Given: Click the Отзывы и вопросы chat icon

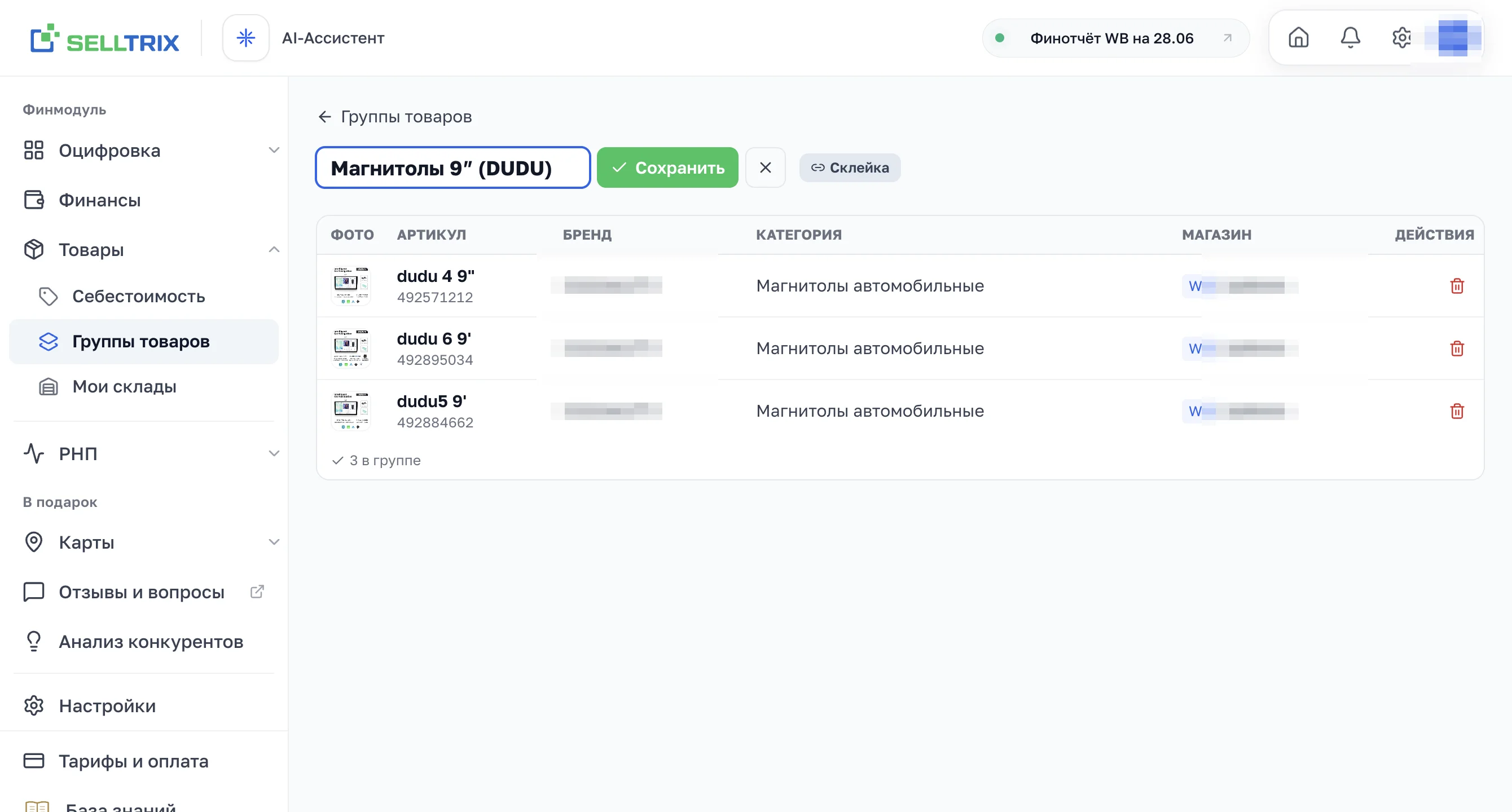Looking at the screenshot, I should click(x=33, y=592).
